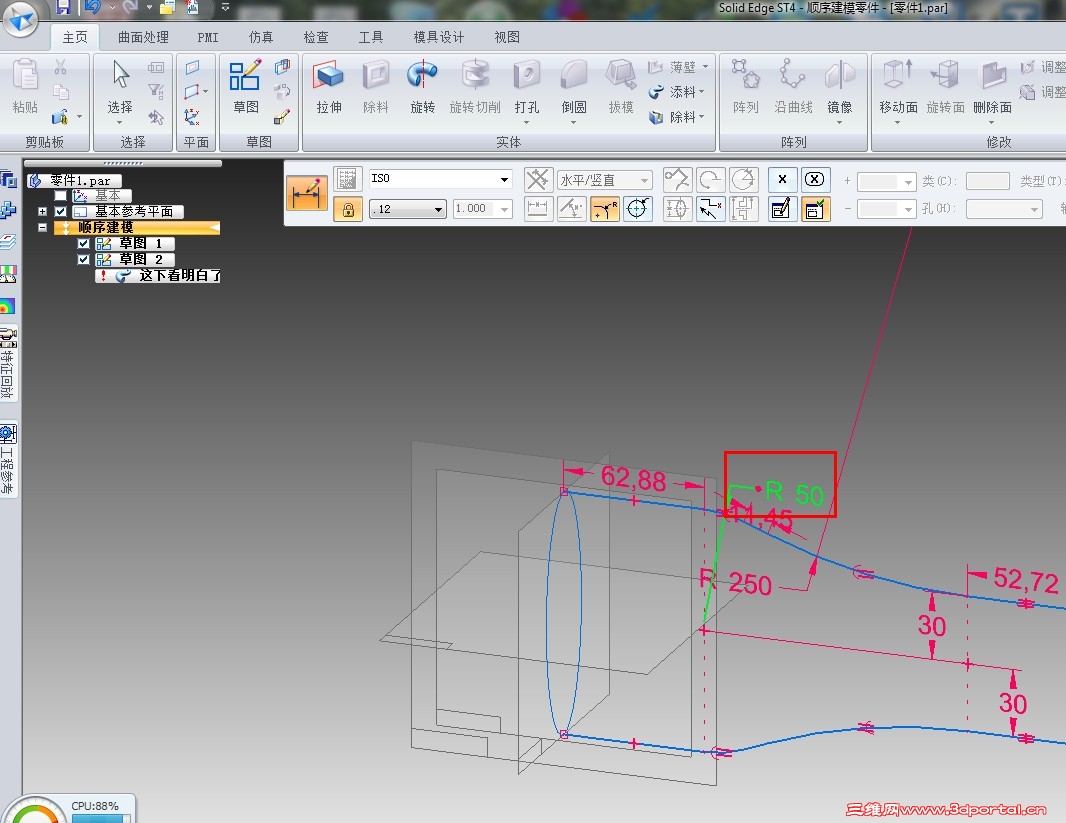The height and width of the screenshot is (823, 1066).
Task: Switch to the 模具设计 tab
Action: pyautogui.click(x=439, y=37)
